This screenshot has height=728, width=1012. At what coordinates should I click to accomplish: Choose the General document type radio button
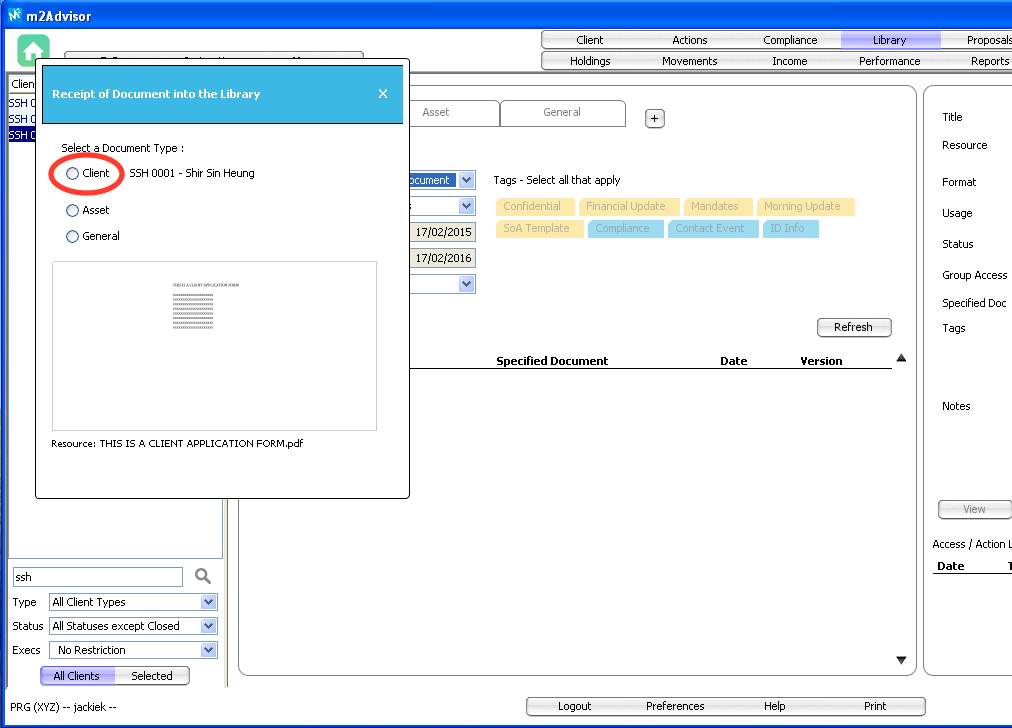tap(72, 236)
